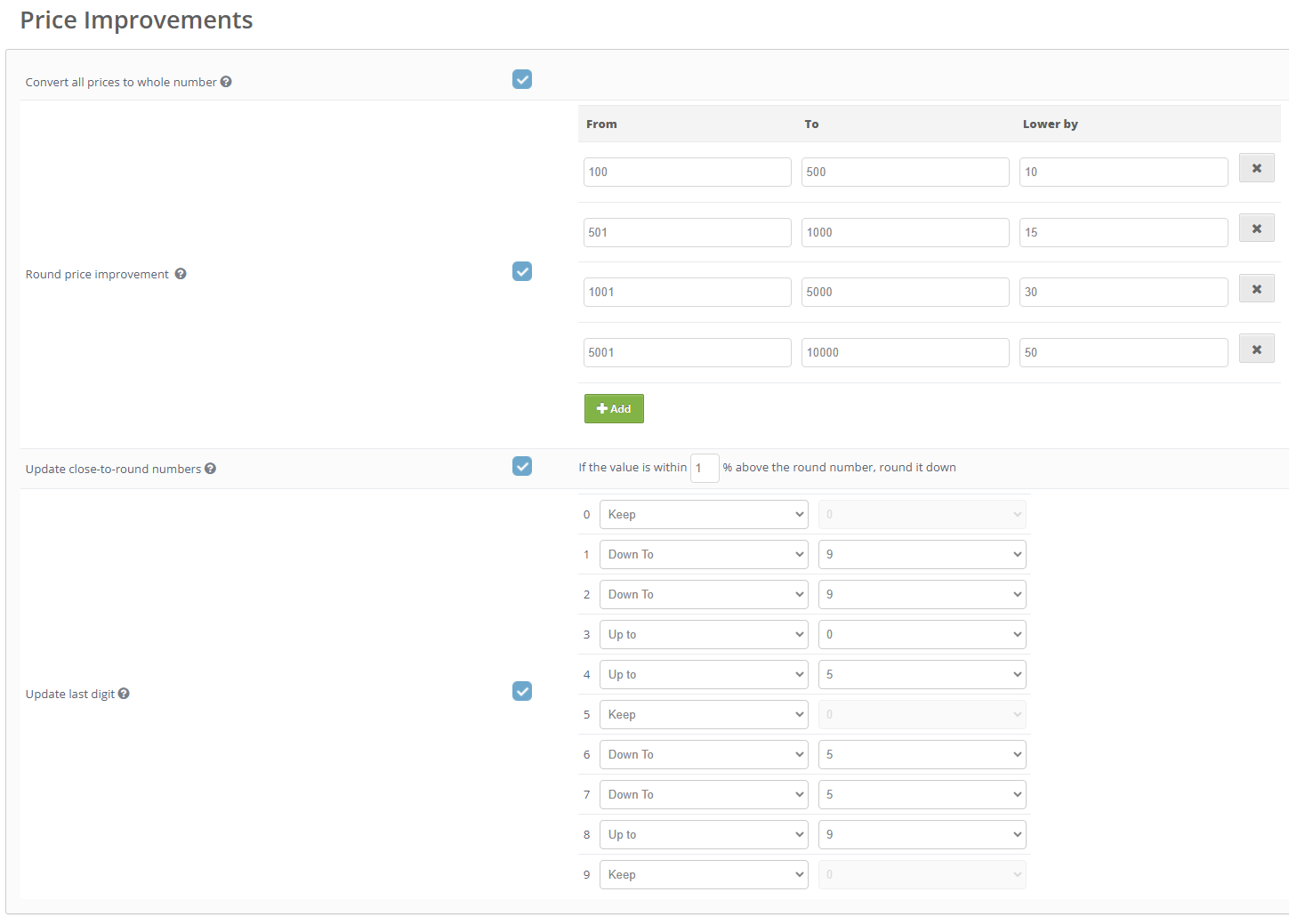Open target value dropdown for digit 3
Screen dimensions: 1289x924
(922, 634)
